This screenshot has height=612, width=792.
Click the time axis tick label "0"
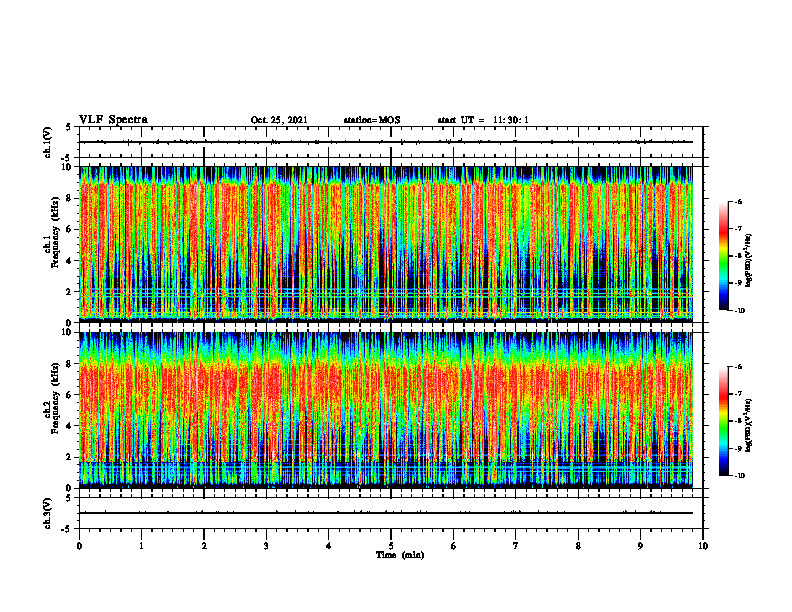(x=79, y=546)
